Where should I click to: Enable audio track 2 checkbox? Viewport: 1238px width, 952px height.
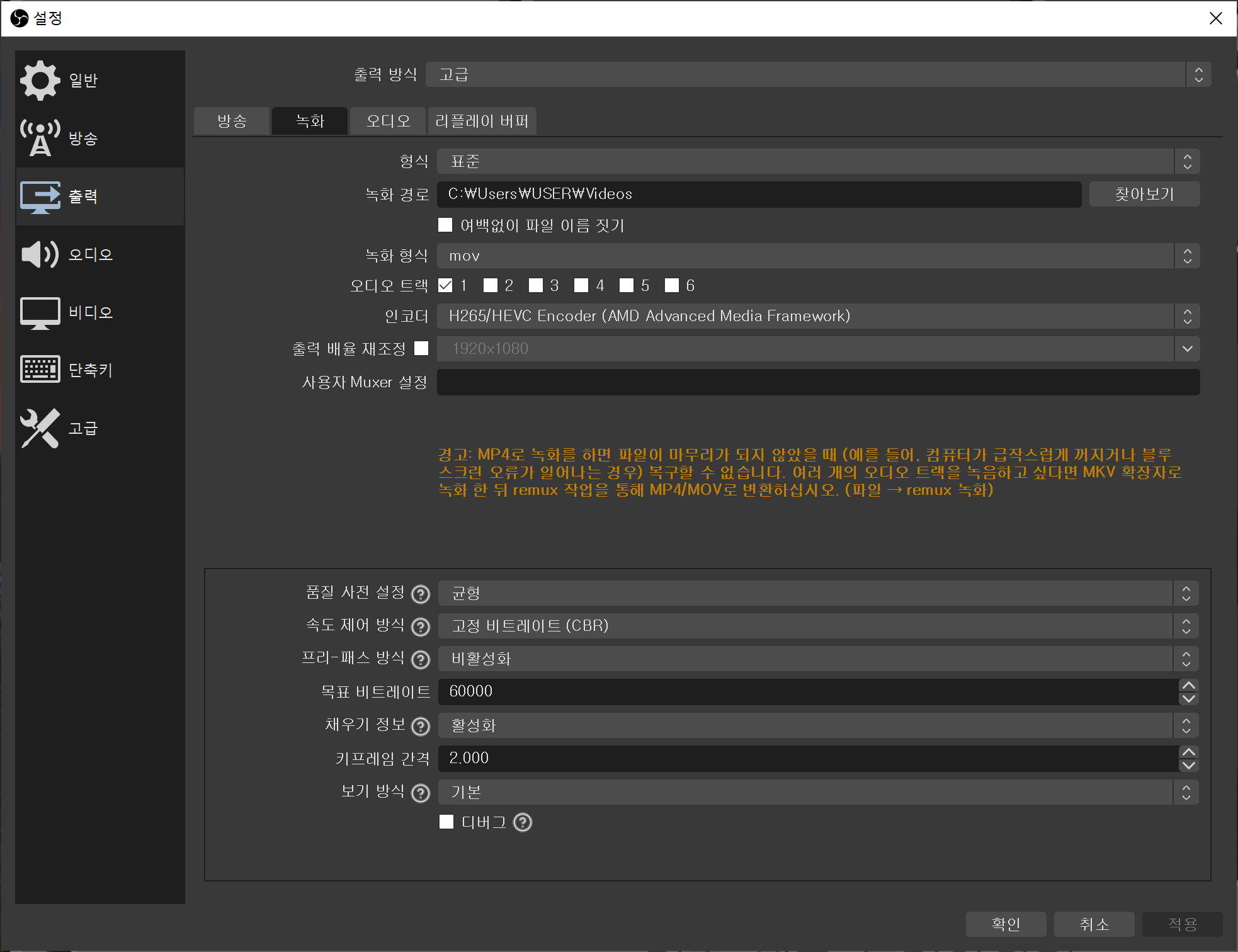tap(491, 286)
